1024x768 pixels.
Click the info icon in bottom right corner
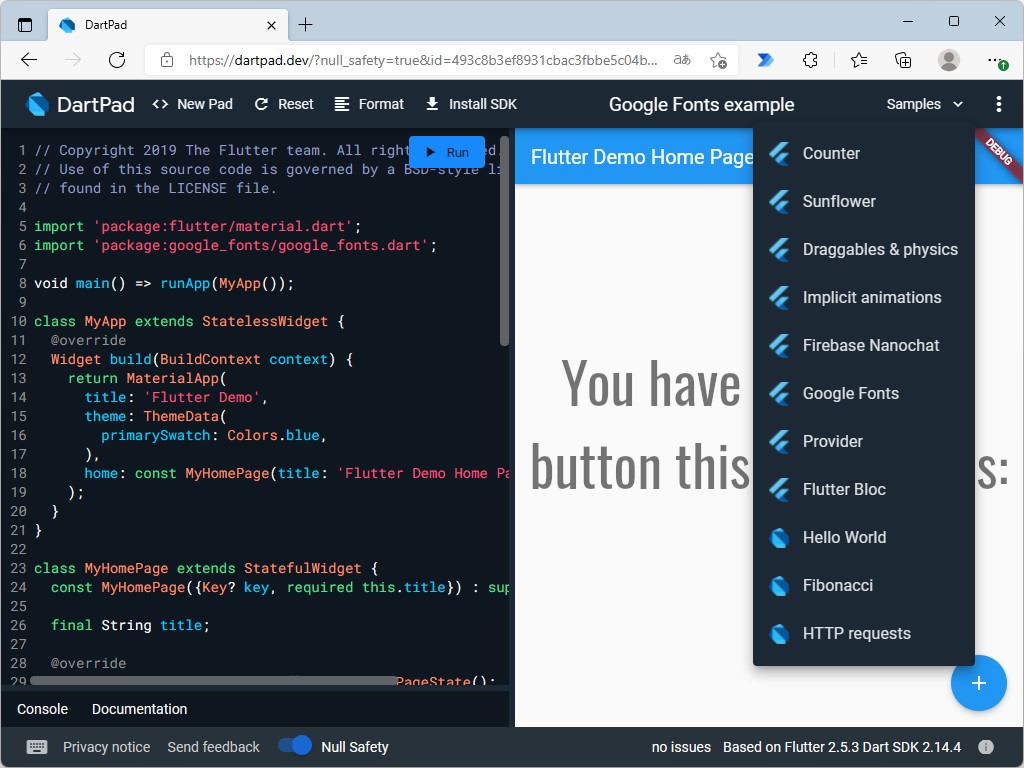pos(986,746)
